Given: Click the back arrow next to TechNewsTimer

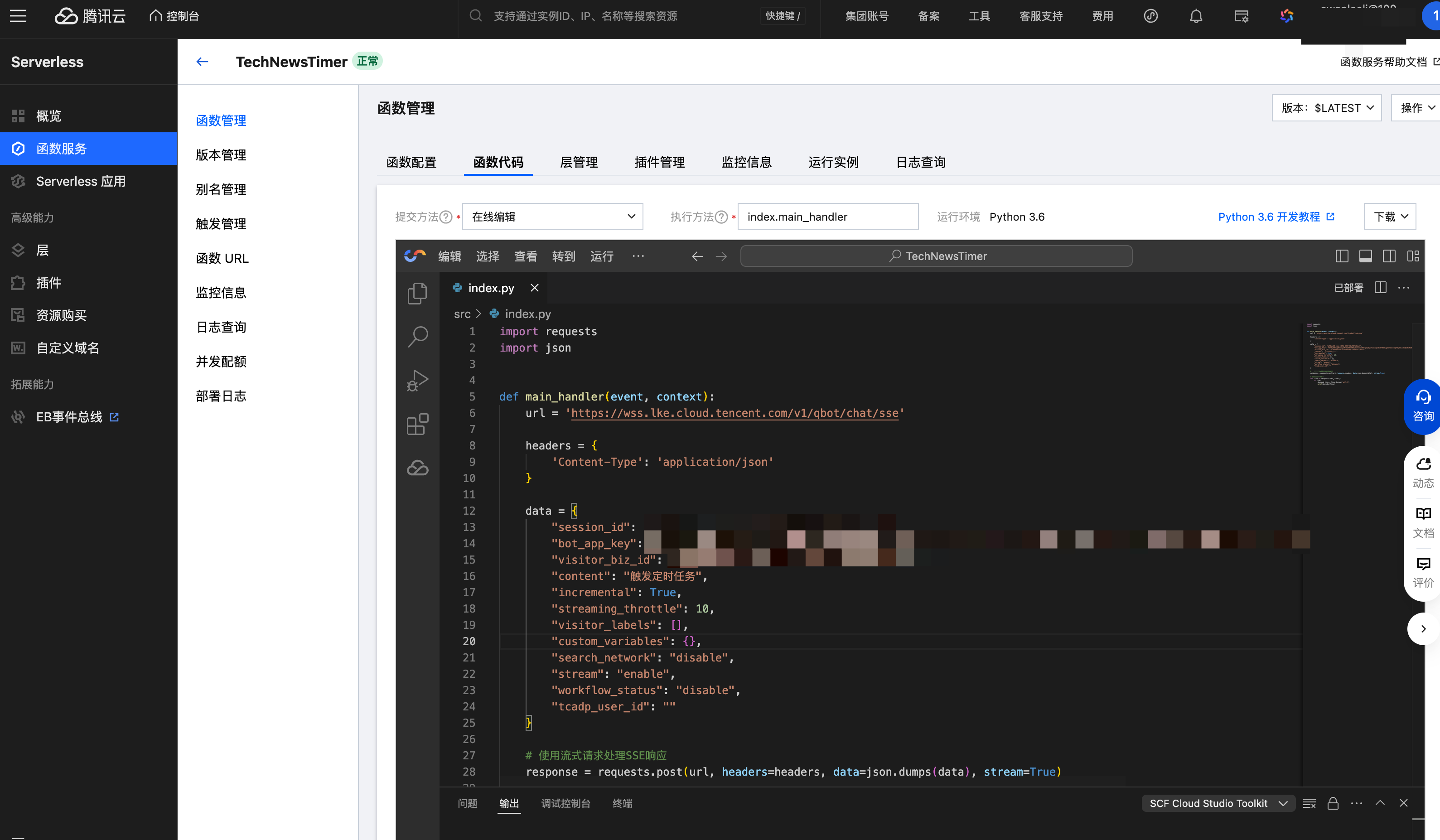Looking at the screenshot, I should [x=202, y=62].
